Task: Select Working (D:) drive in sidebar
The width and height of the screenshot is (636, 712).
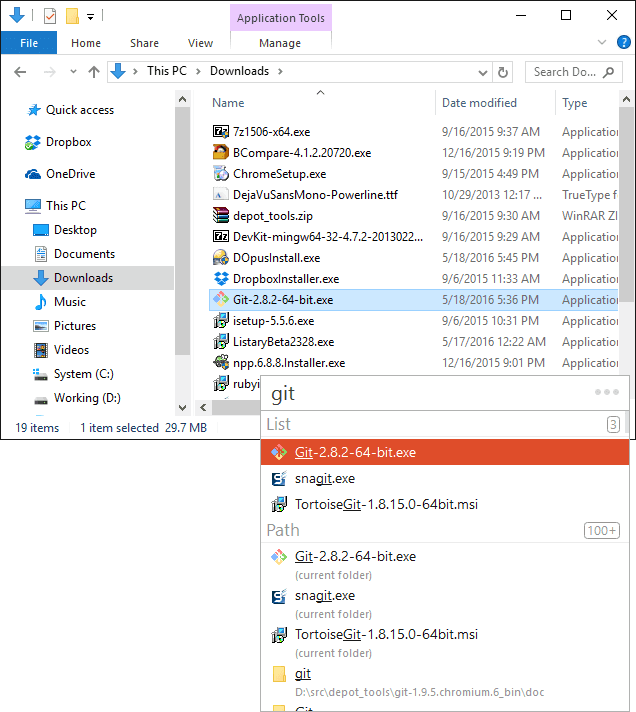Action: (87, 398)
